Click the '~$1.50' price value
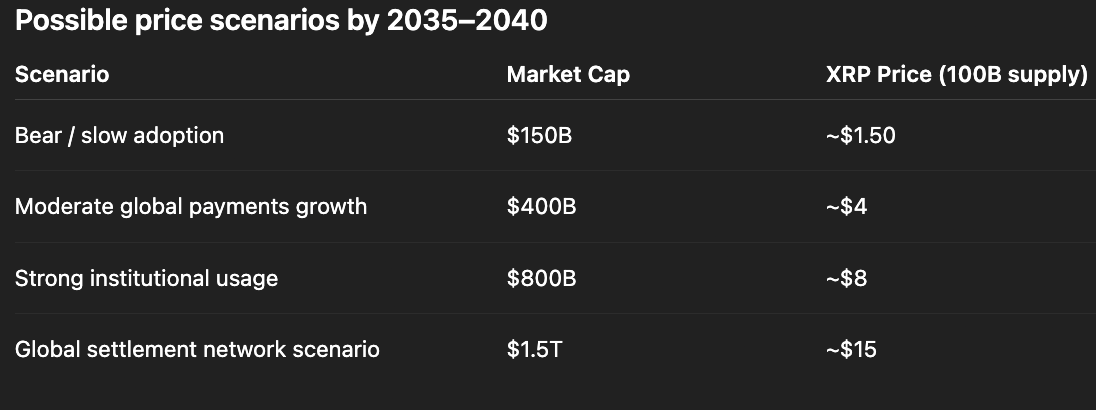The height and width of the screenshot is (410, 1096). click(x=860, y=135)
